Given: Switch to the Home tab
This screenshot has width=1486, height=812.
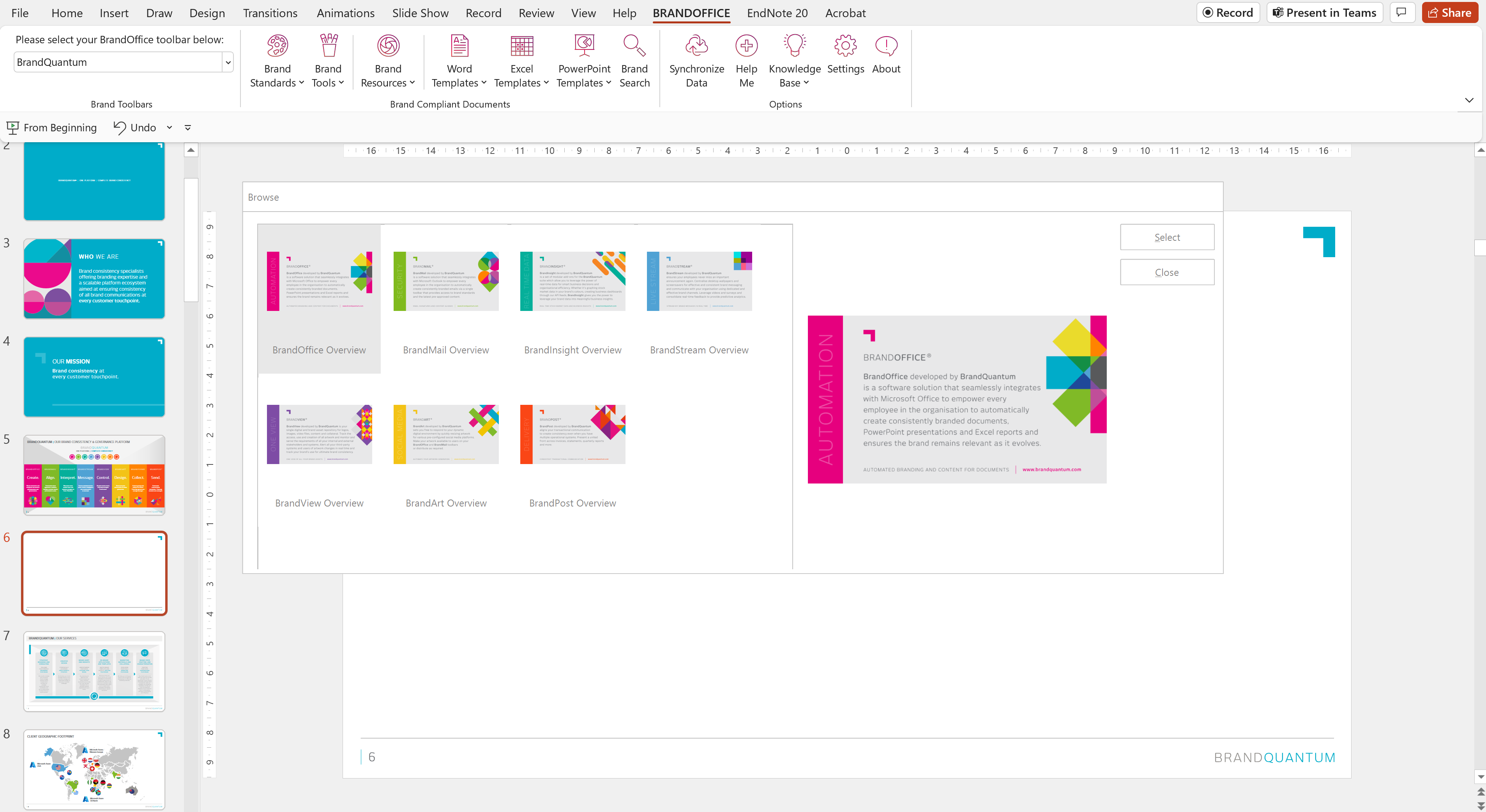Looking at the screenshot, I should point(67,13).
